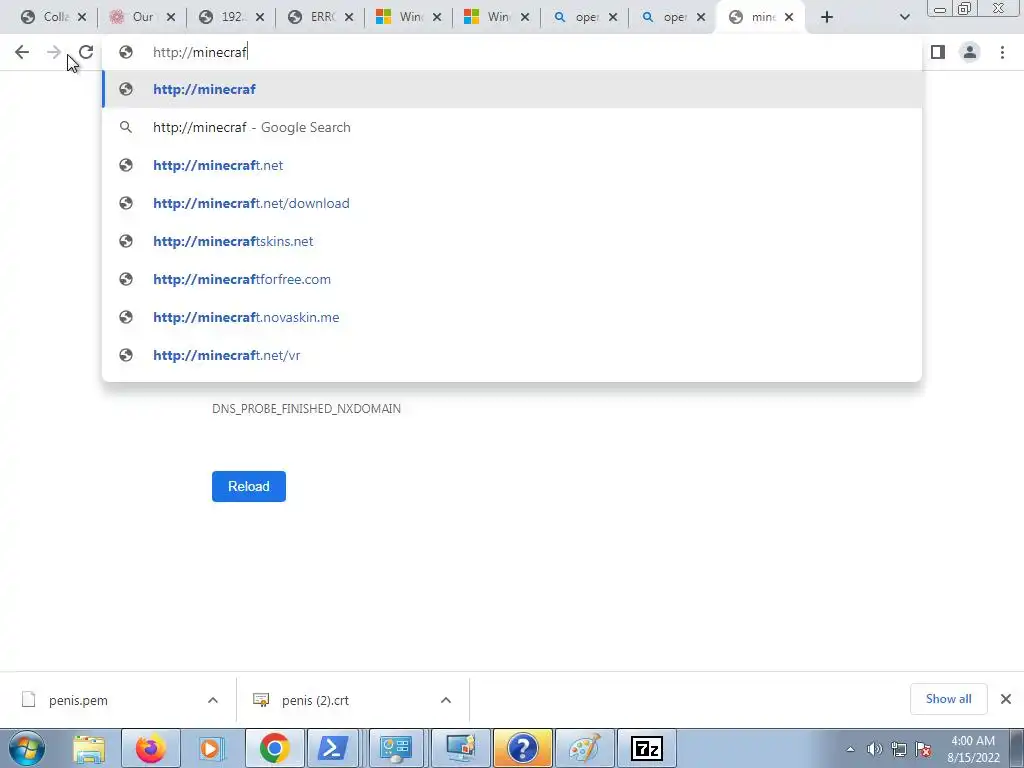Close the active minecraf tab
1024x768 pixels.
[789, 18]
